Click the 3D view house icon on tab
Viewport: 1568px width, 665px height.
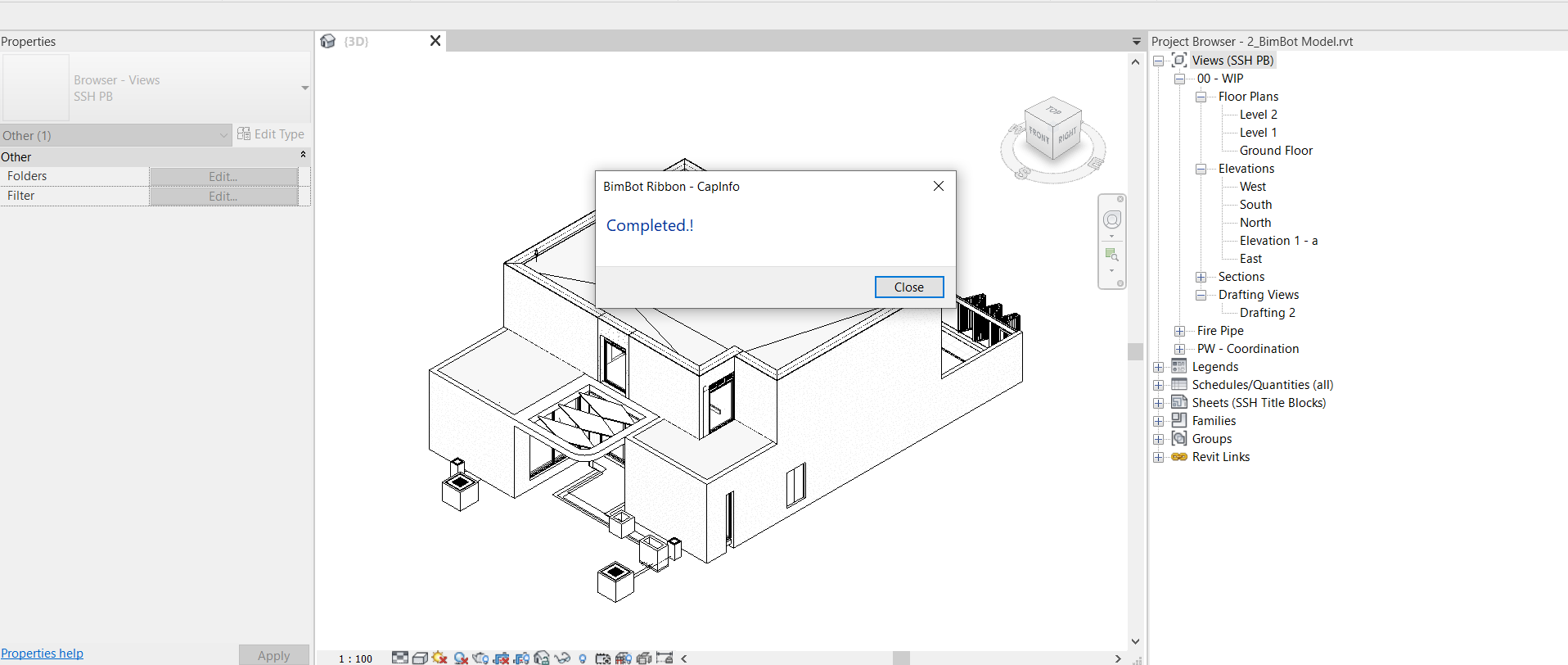tap(328, 41)
